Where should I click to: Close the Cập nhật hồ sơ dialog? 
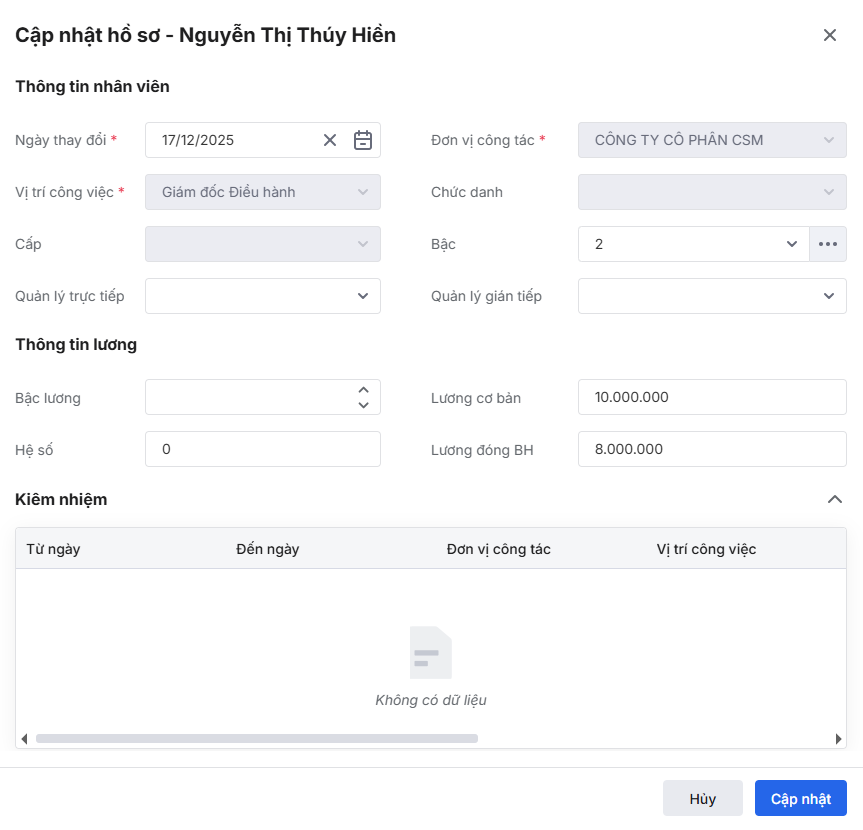829,35
